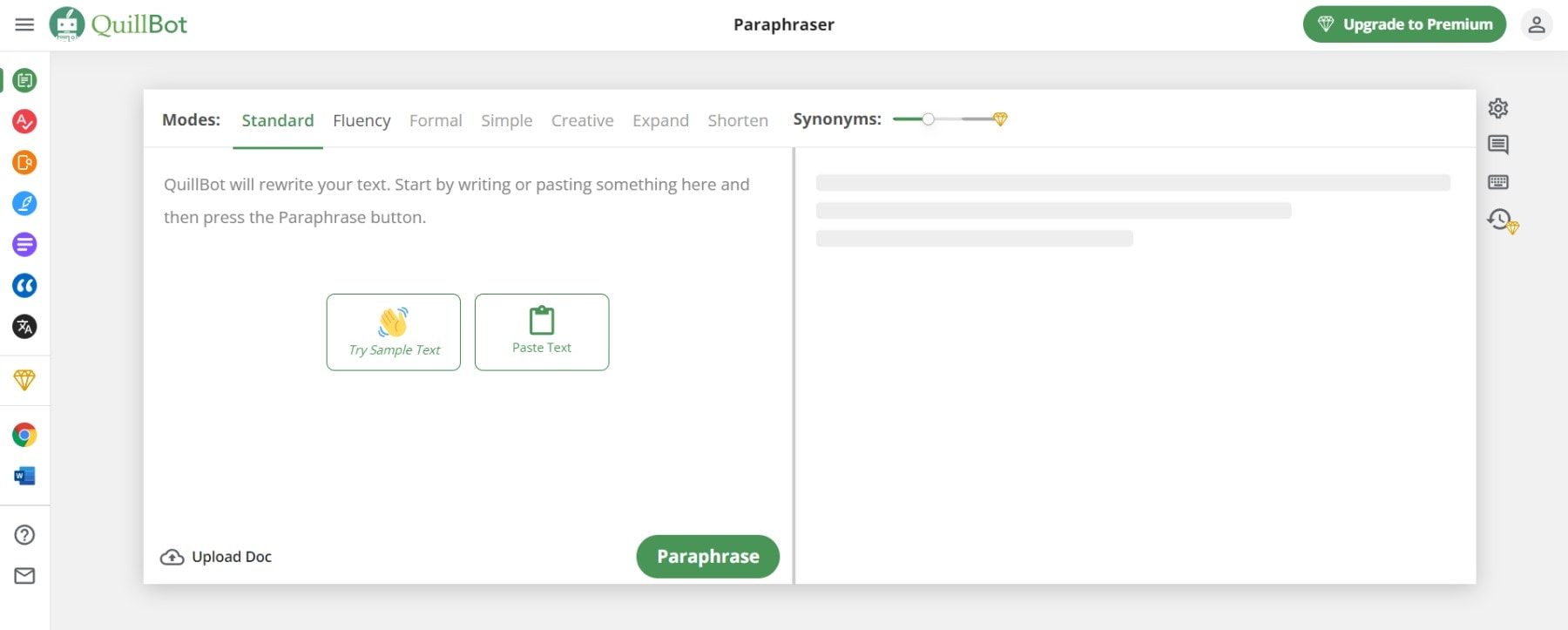Image resolution: width=1568 pixels, height=630 pixels.
Task: Open the settings gear icon
Action: [x=1498, y=108]
